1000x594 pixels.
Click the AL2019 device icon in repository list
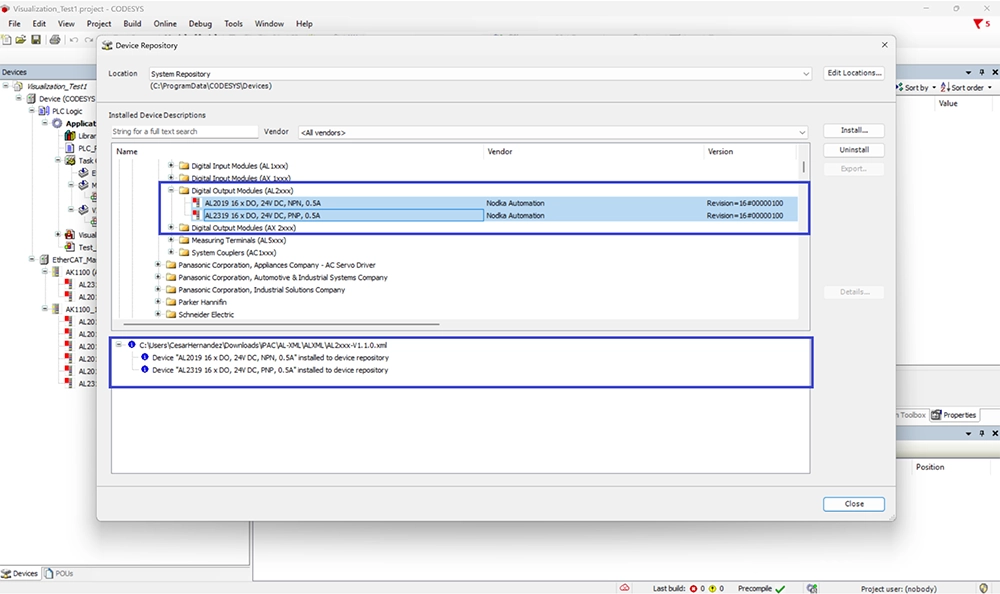click(196, 203)
